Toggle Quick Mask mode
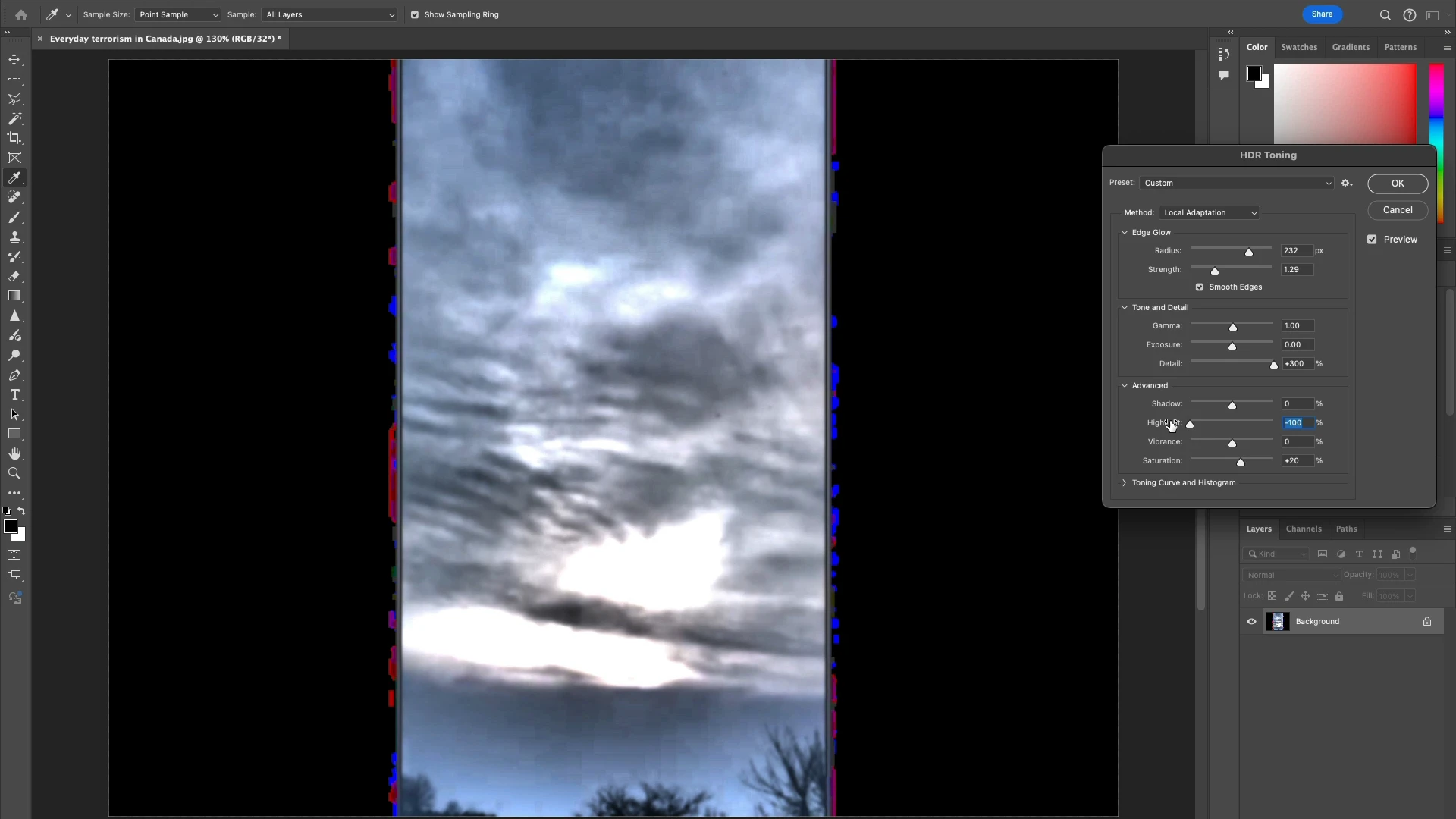Screen dimensions: 1456x819 14,555
